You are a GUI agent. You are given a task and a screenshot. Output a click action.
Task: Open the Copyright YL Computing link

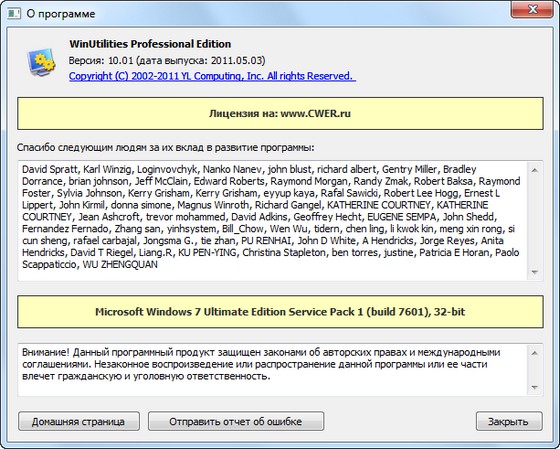coord(212,76)
